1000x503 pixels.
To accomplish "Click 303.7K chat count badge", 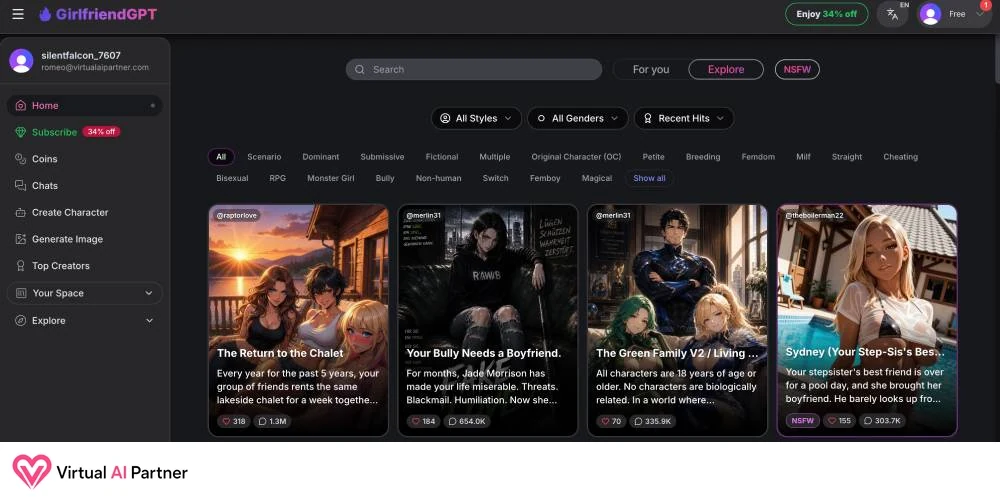I will click(x=882, y=421).
